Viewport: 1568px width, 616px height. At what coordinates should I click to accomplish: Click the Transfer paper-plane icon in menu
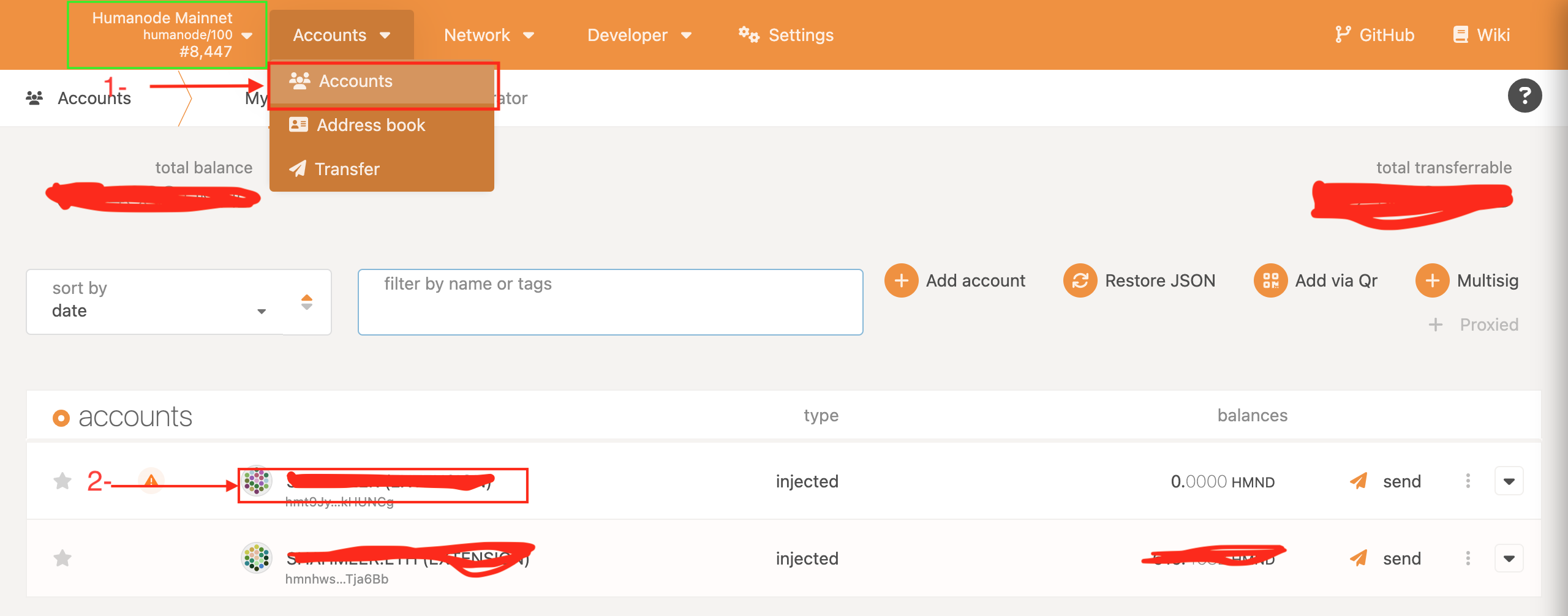[298, 168]
